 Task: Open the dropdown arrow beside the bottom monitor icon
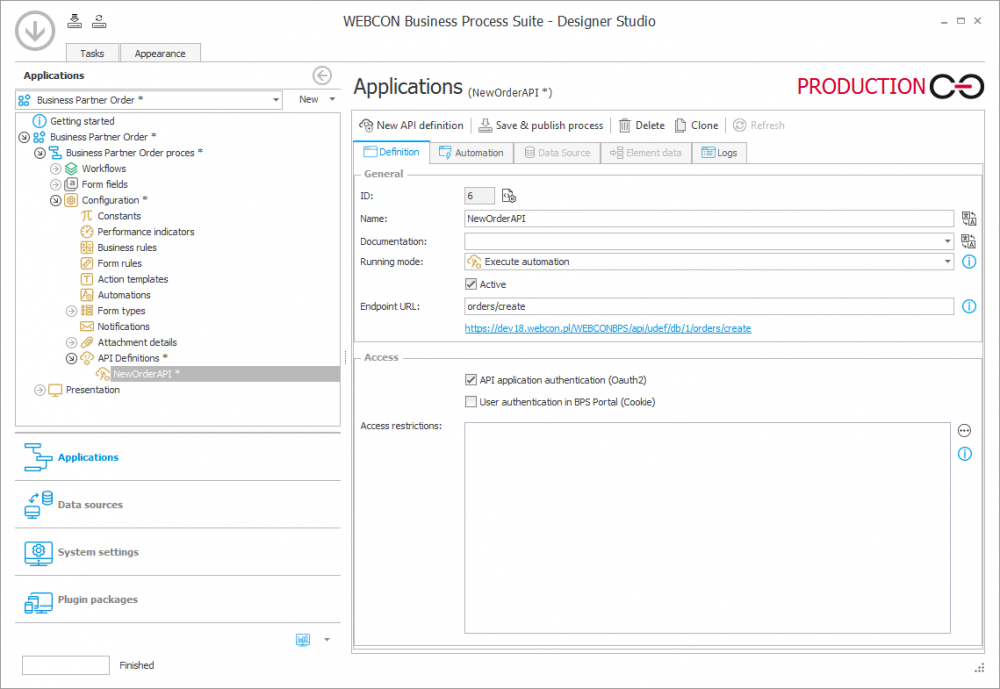[327, 639]
